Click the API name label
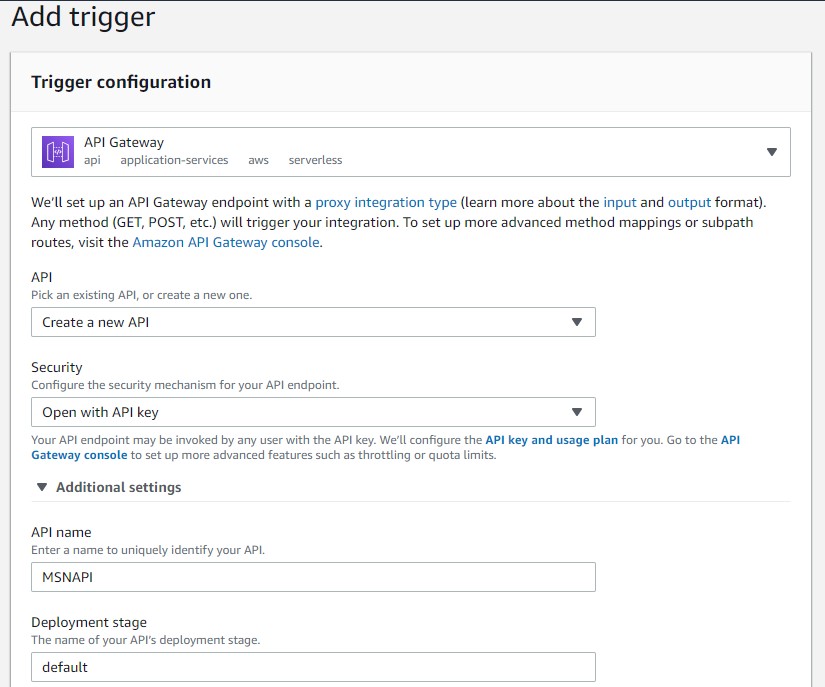This screenshot has width=825, height=687. (61, 532)
